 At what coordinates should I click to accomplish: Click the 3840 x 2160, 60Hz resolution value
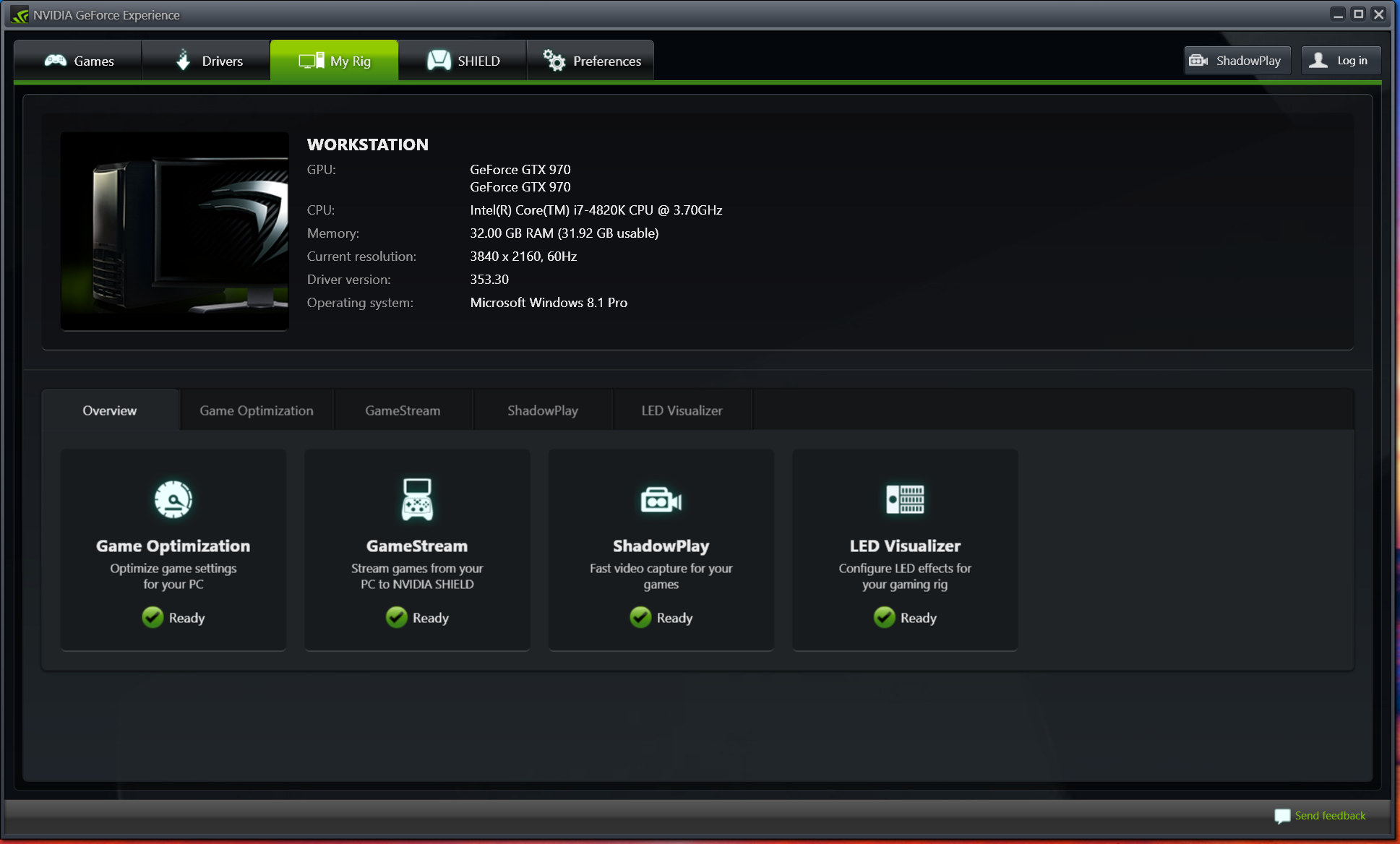tap(523, 257)
